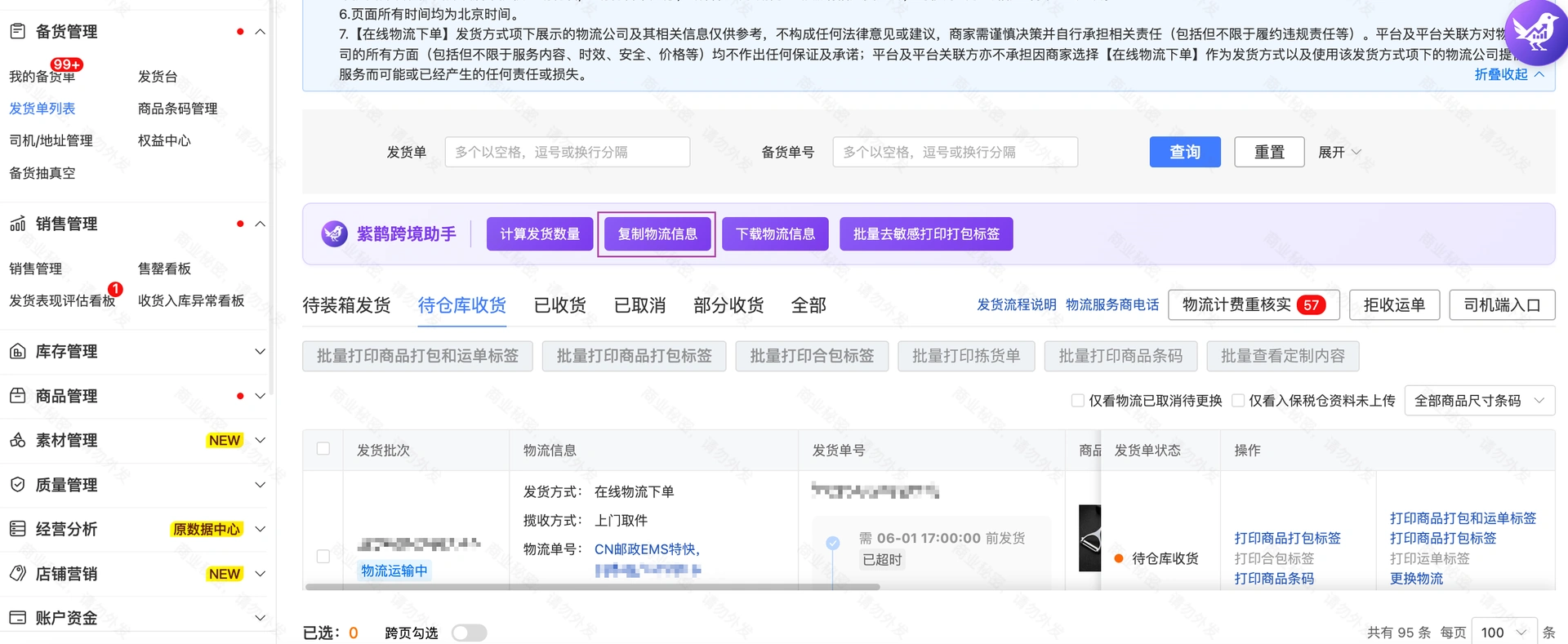Check 仅看物流已取消待更换 filter
Image resolution: width=1568 pixels, height=644 pixels.
1078,401
